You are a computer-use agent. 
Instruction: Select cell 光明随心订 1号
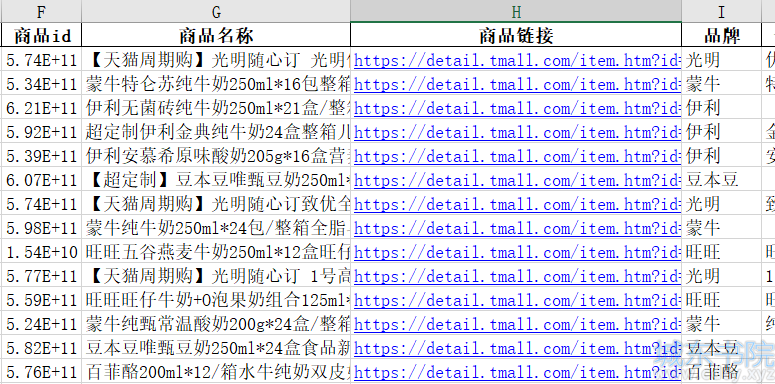216,276
